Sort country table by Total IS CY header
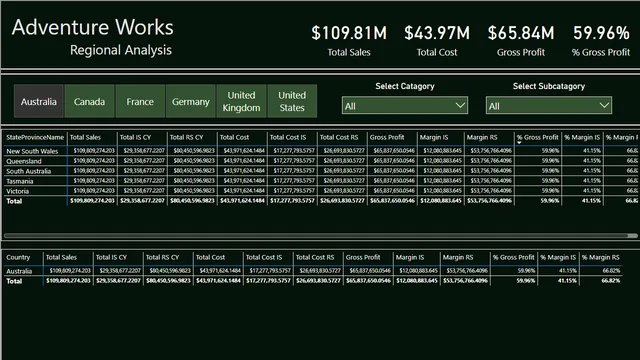 [111, 258]
